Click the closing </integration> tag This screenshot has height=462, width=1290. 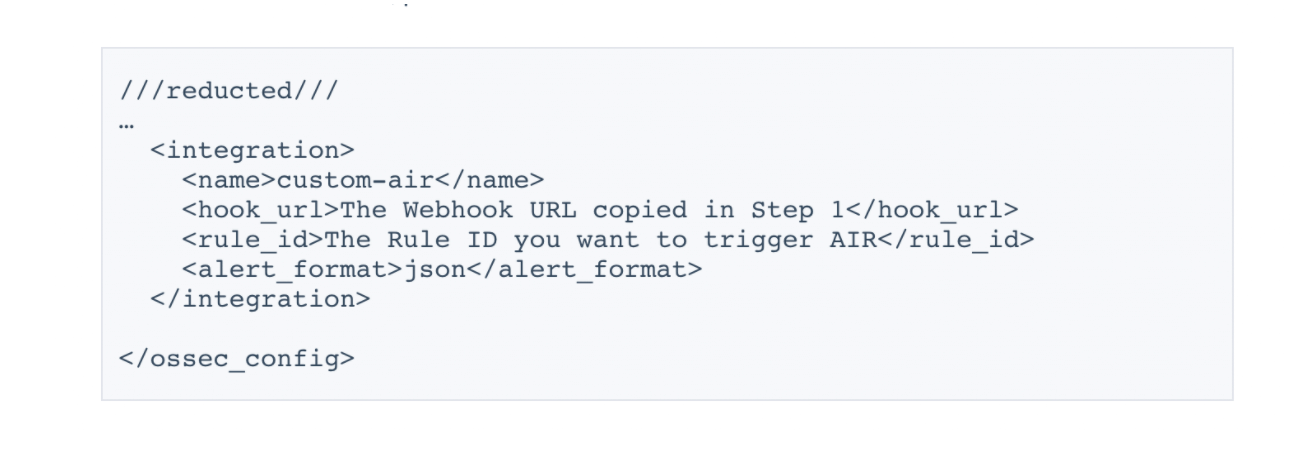260,298
